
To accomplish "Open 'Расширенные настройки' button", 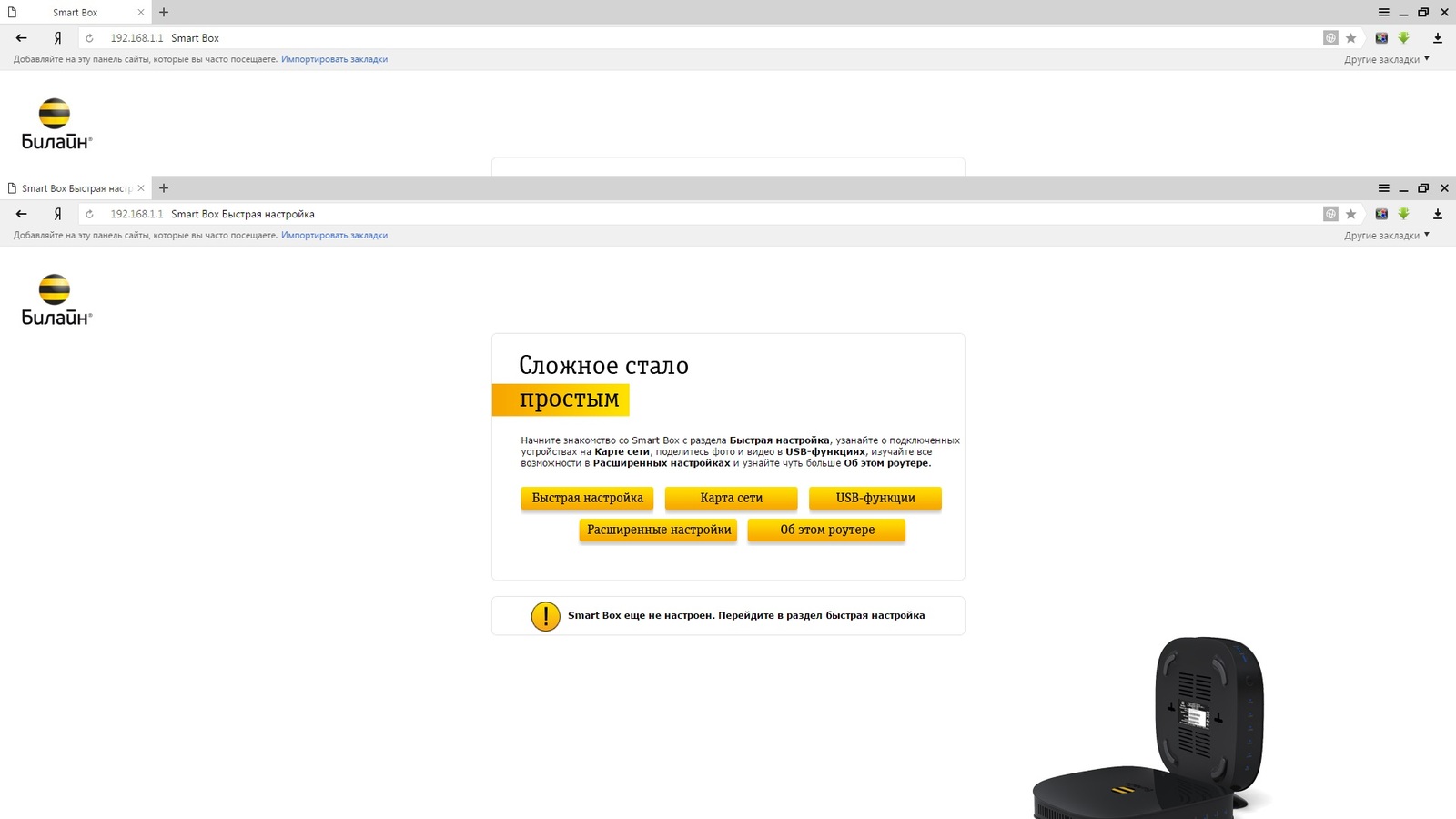I will [658, 530].
